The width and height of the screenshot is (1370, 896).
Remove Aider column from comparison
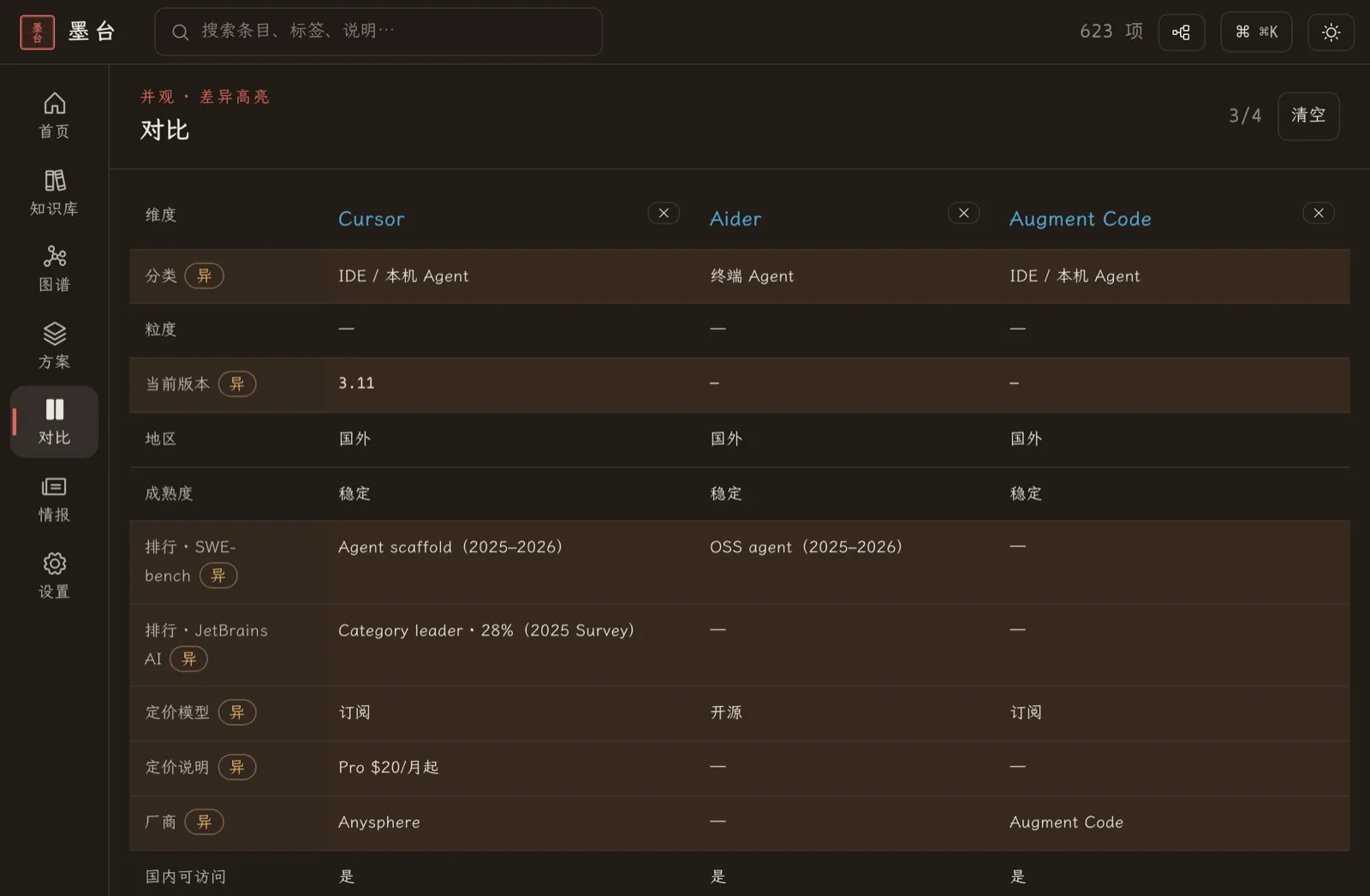(963, 213)
